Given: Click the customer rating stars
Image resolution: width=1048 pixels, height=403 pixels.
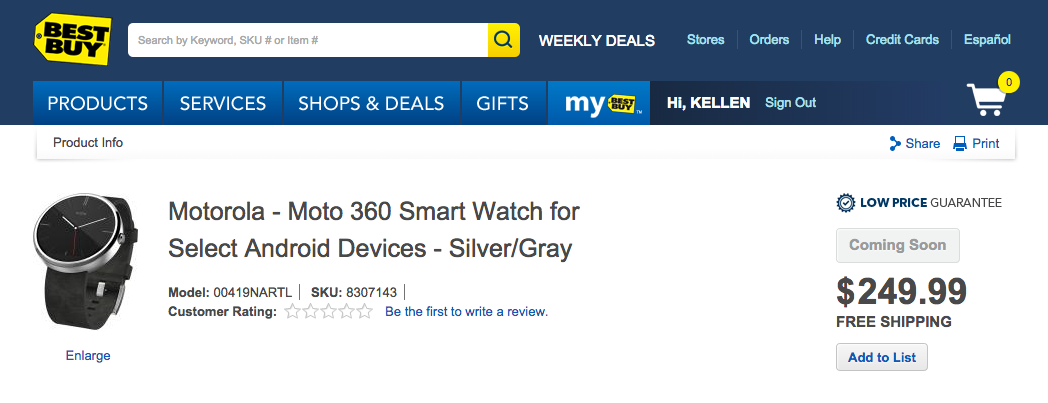Looking at the screenshot, I should 328,312.
